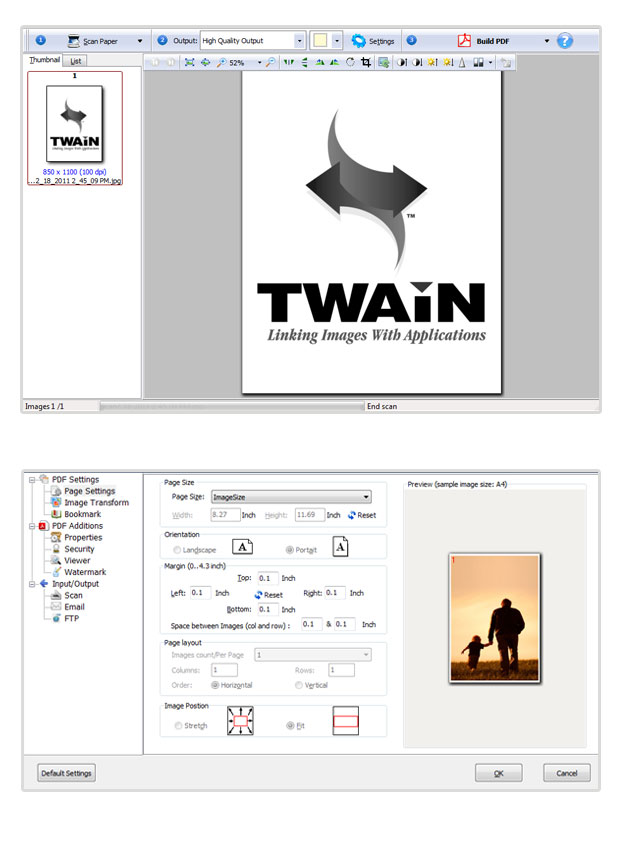This screenshot has width=620, height=845.
Task: Choose the Stretch image position option
Action: coord(178,726)
